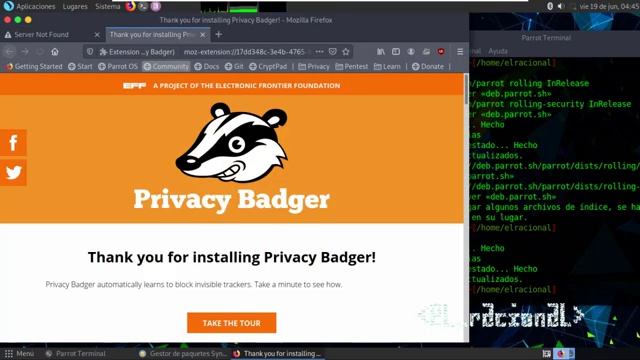Viewport: 640px width, 360px height.
Task: Expand the Pentest bookmarks folder
Action: [x=351, y=67]
